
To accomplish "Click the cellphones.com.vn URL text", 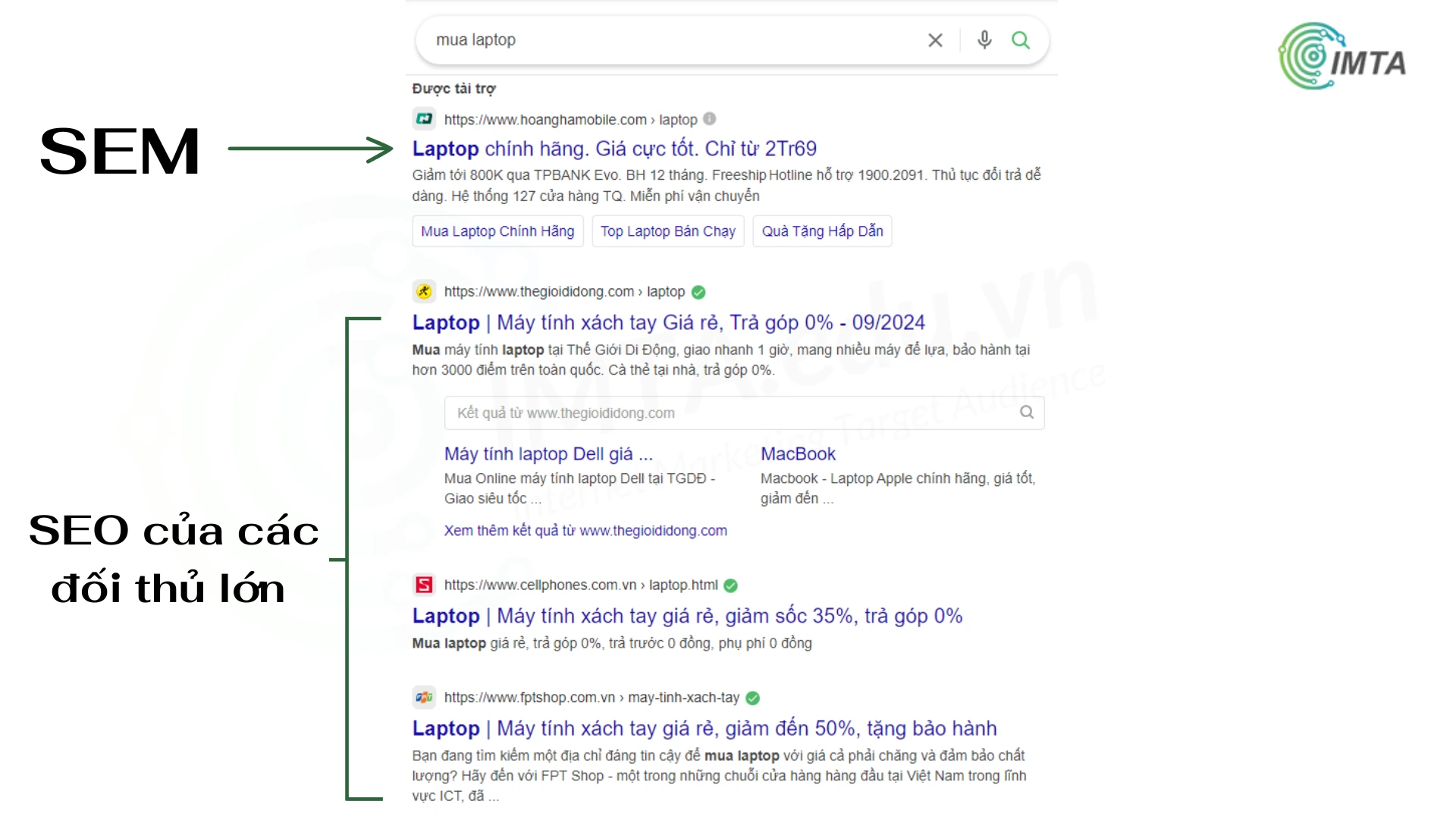I will point(581,585).
